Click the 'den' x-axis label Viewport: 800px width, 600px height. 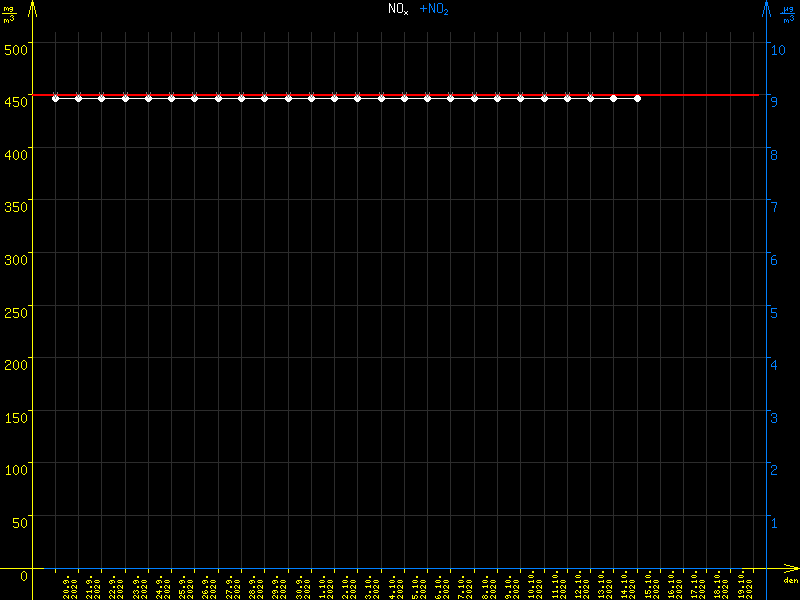tap(790, 581)
